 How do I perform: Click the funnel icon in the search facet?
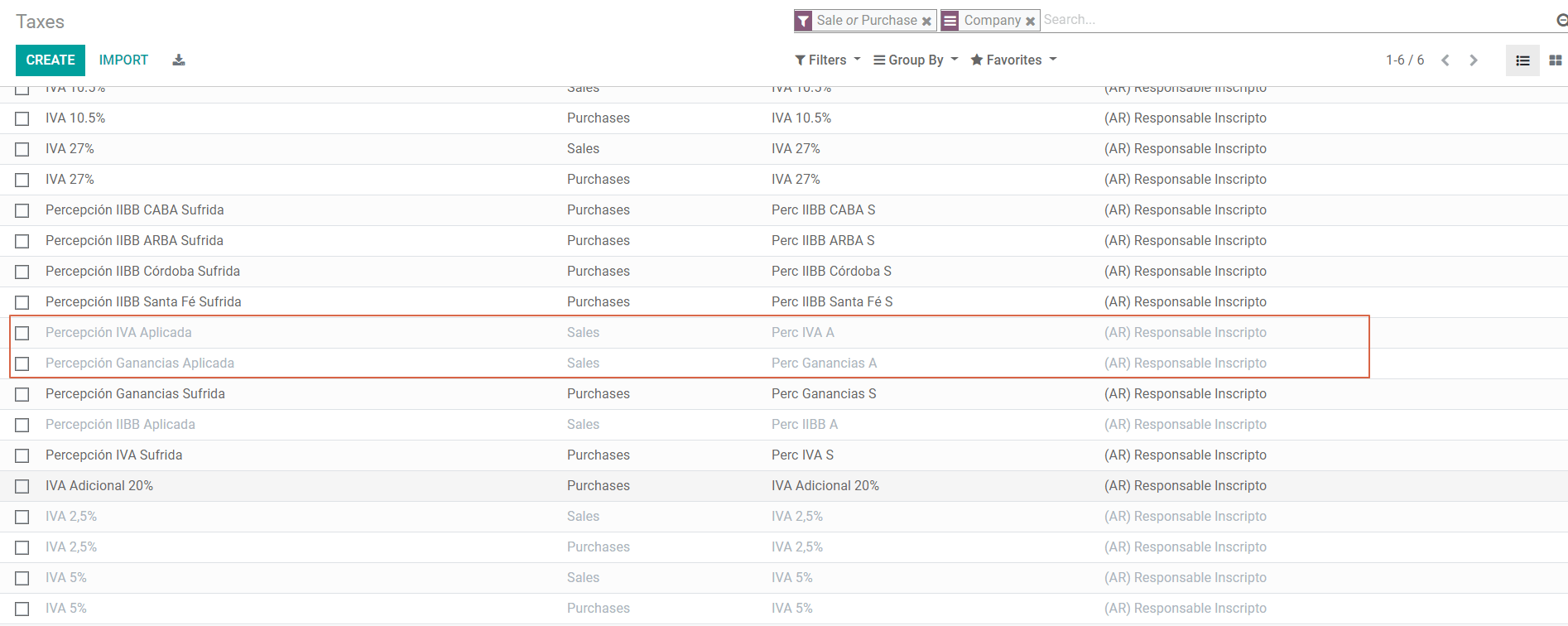[803, 21]
